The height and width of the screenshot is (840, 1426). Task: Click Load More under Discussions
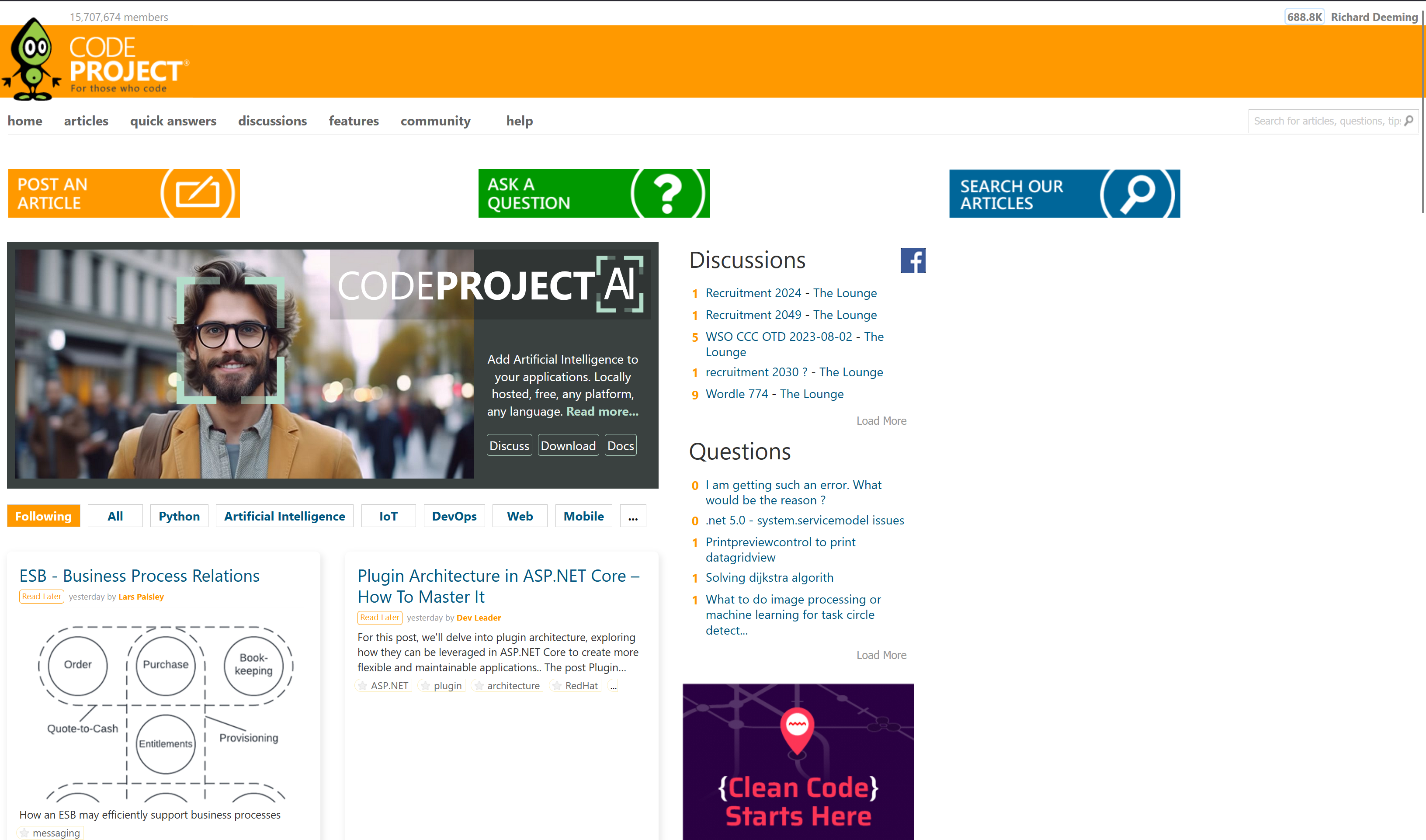click(881, 420)
